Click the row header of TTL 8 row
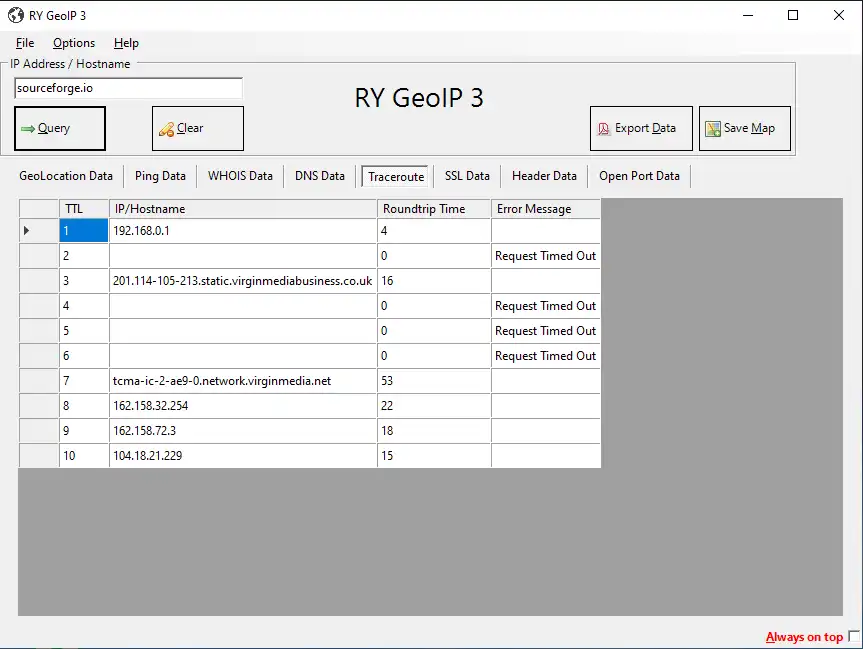 click(x=39, y=406)
